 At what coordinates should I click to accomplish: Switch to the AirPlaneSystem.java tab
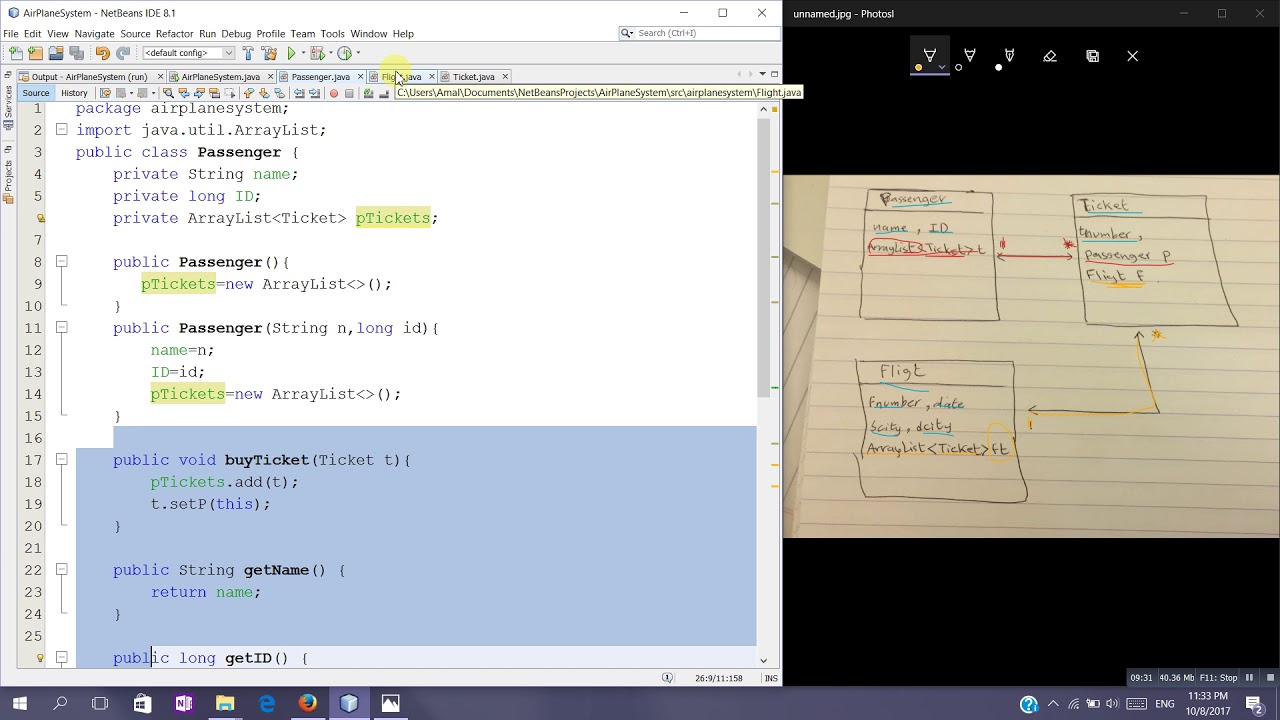coord(221,76)
